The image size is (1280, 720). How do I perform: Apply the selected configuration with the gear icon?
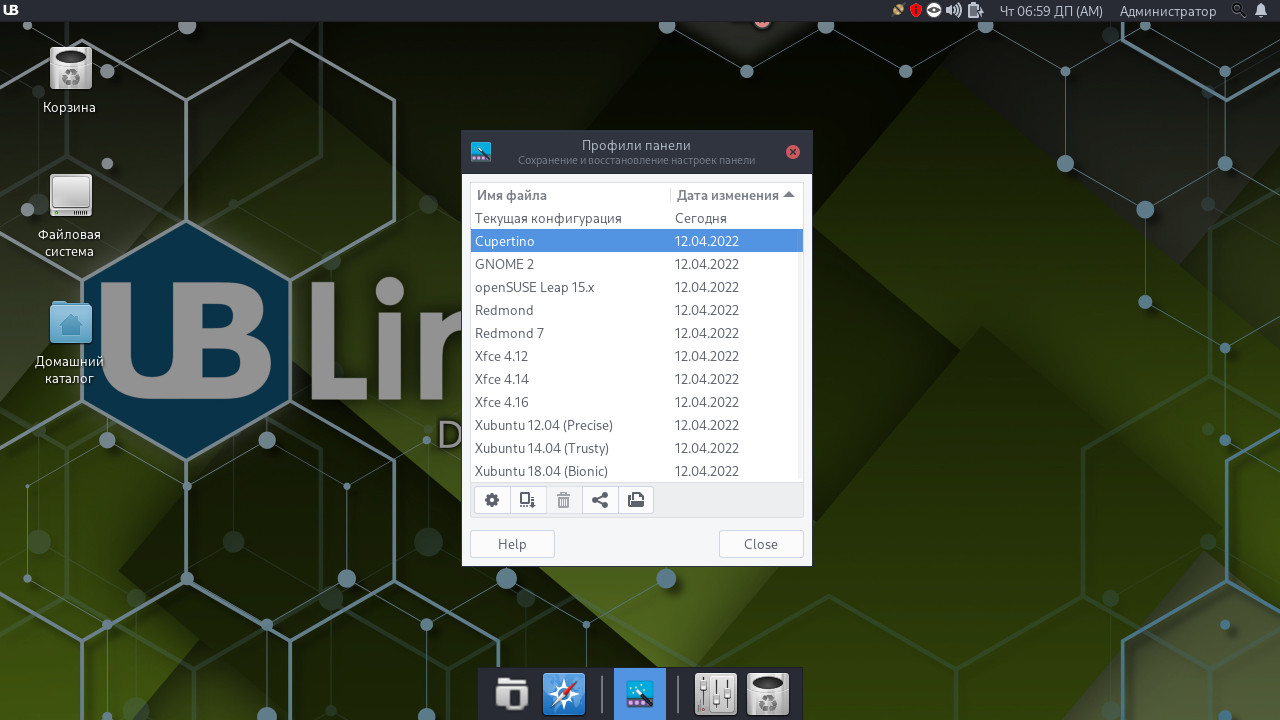pos(492,500)
